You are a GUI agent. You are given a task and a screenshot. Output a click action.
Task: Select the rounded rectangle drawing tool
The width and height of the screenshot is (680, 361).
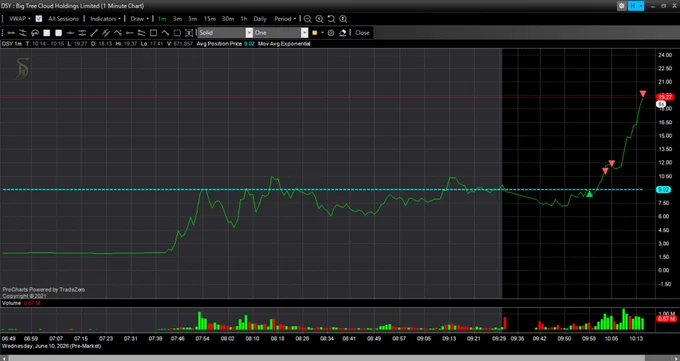point(177,33)
